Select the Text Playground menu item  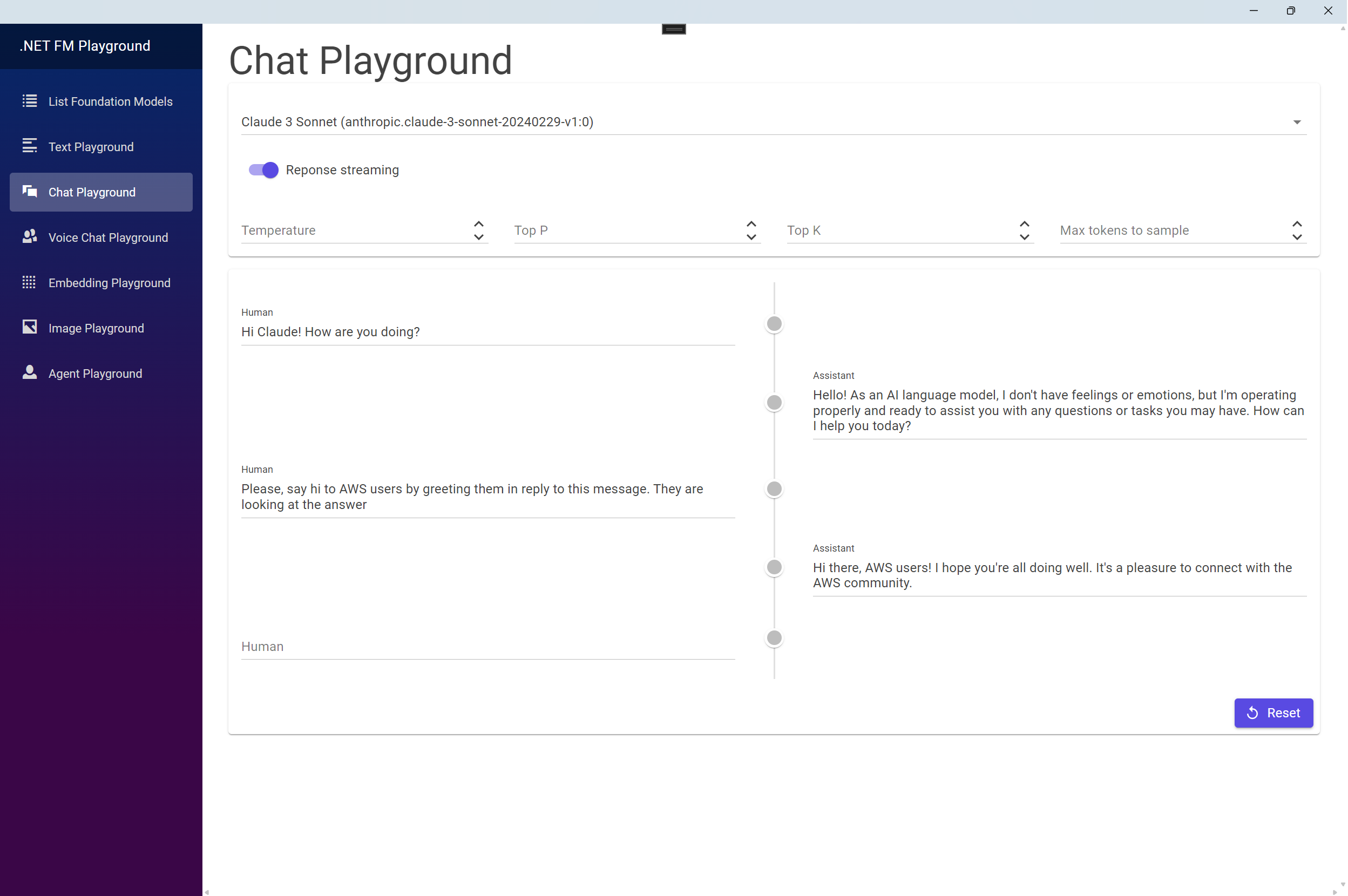90,146
